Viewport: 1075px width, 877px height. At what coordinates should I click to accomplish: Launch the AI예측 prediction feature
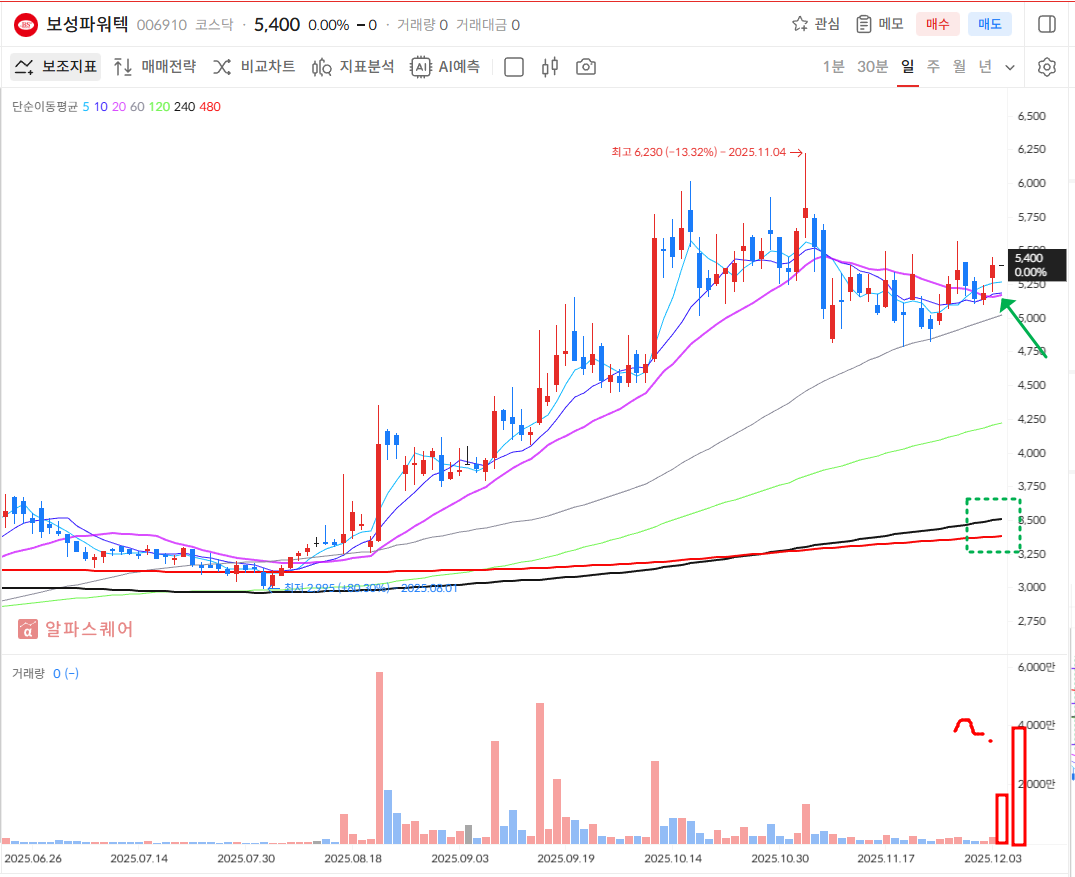coord(445,67)
